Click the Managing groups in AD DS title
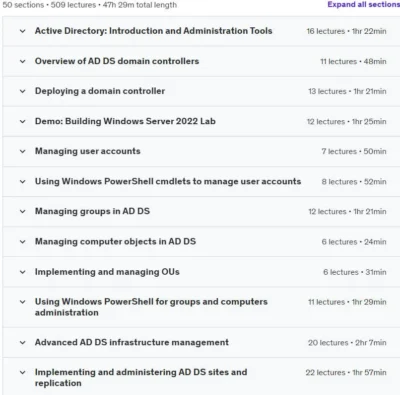 pos(92,211)
